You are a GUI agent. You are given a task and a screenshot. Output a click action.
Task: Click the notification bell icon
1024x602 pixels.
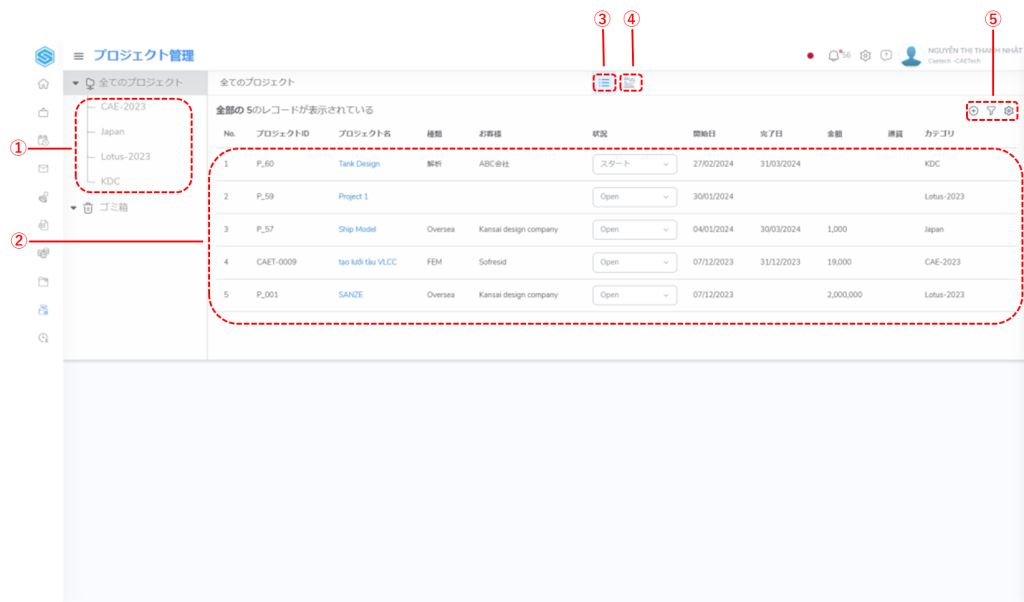tap(834, 56)
